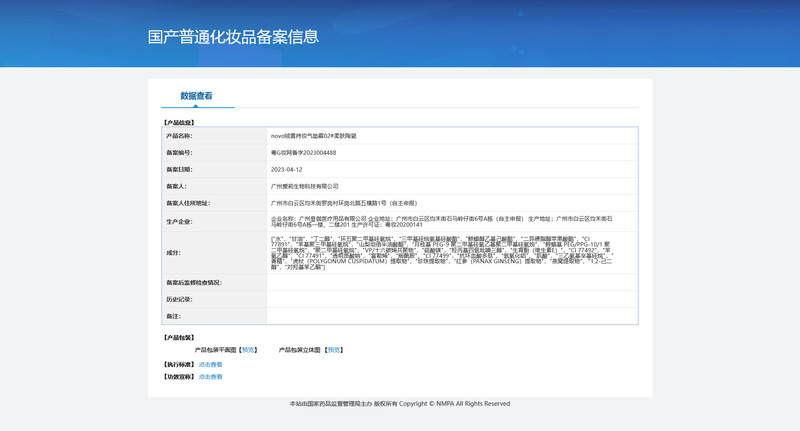Image resolution: width=800 pixels, height=431 pixels.
Task: Click the 历史记录 label
Action: coord(179,299)
